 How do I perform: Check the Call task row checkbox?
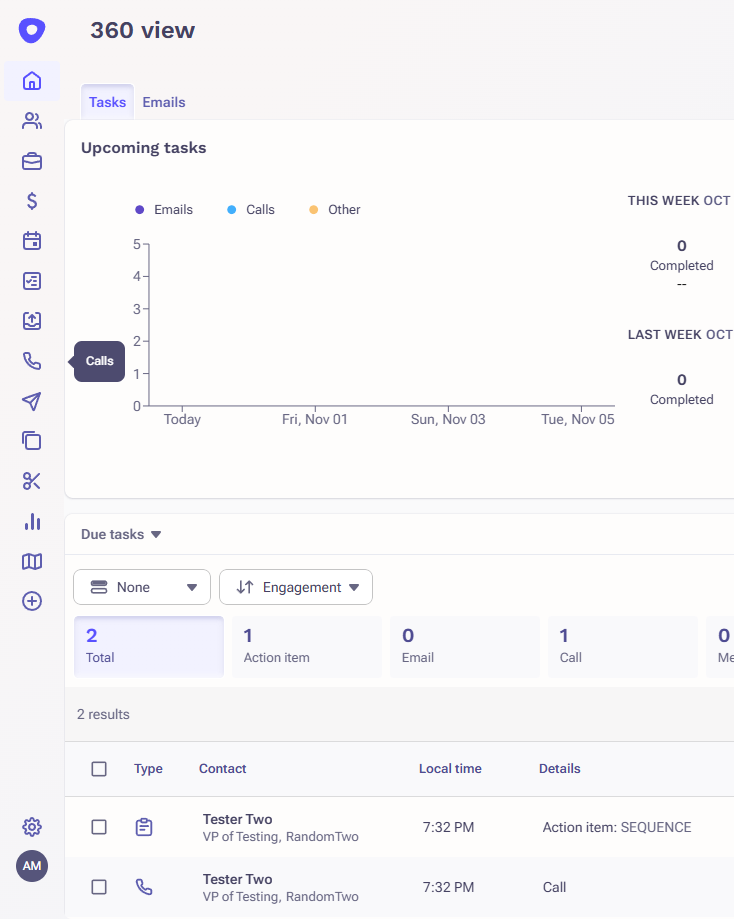point(99,887)
